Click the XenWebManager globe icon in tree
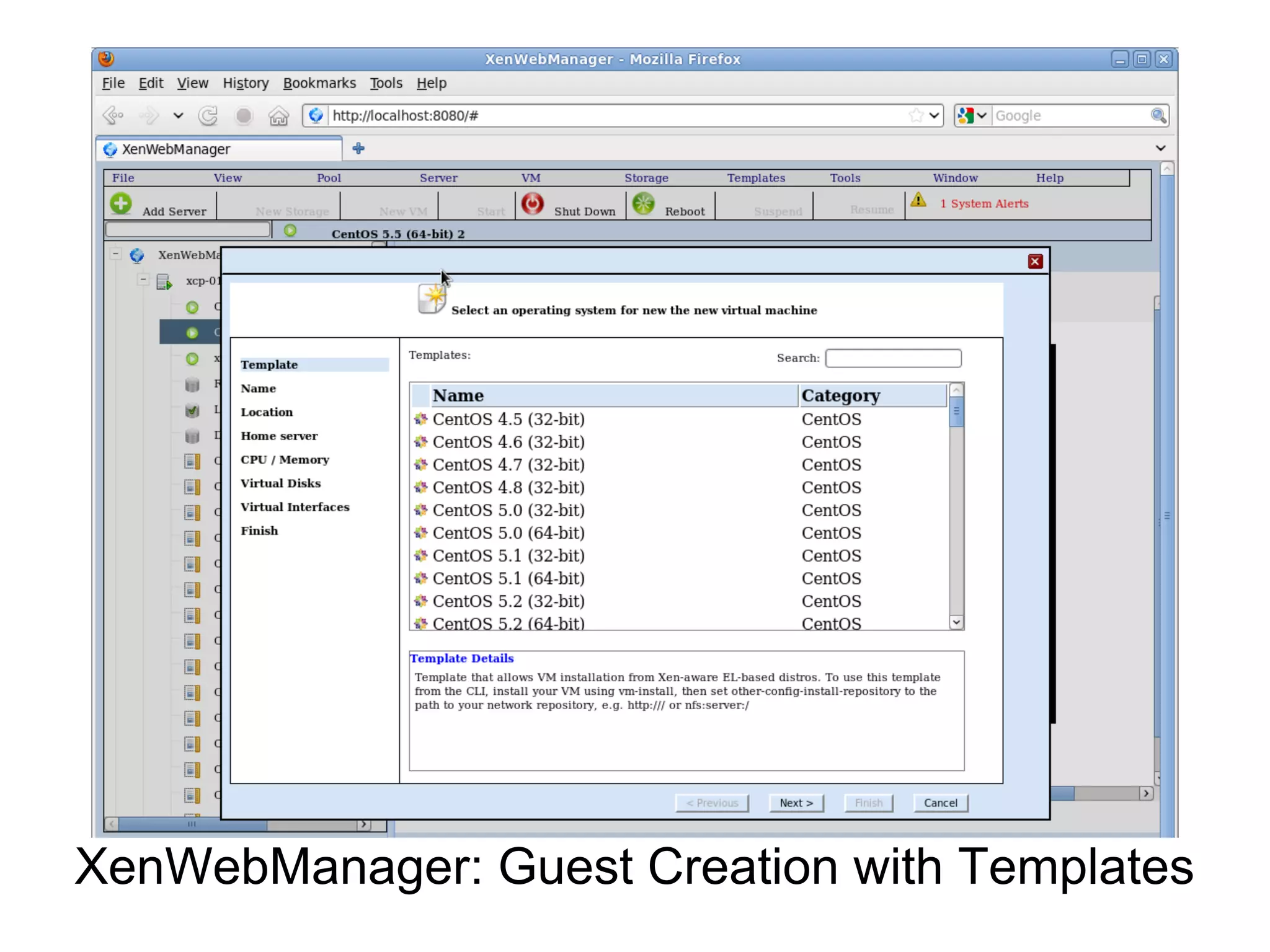The height and width of the screenshot is (952, 1270). (x=137, y=255)
